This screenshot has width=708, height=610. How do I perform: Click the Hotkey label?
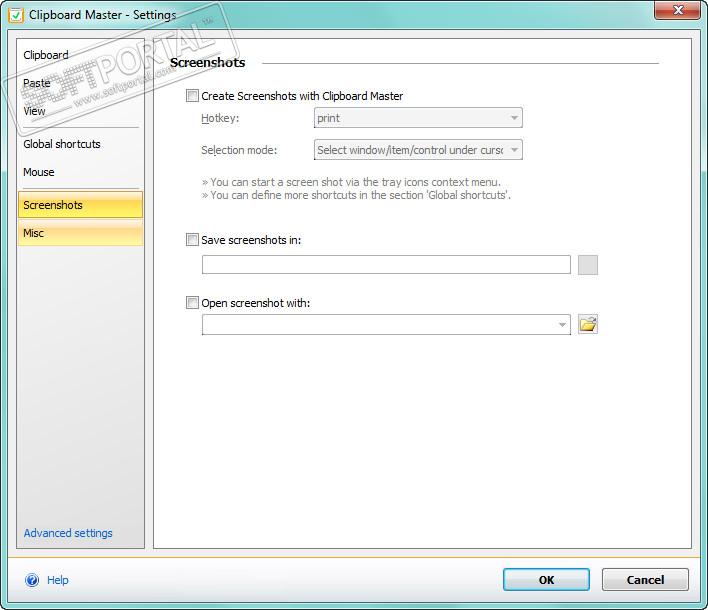[x=220, y=118]
